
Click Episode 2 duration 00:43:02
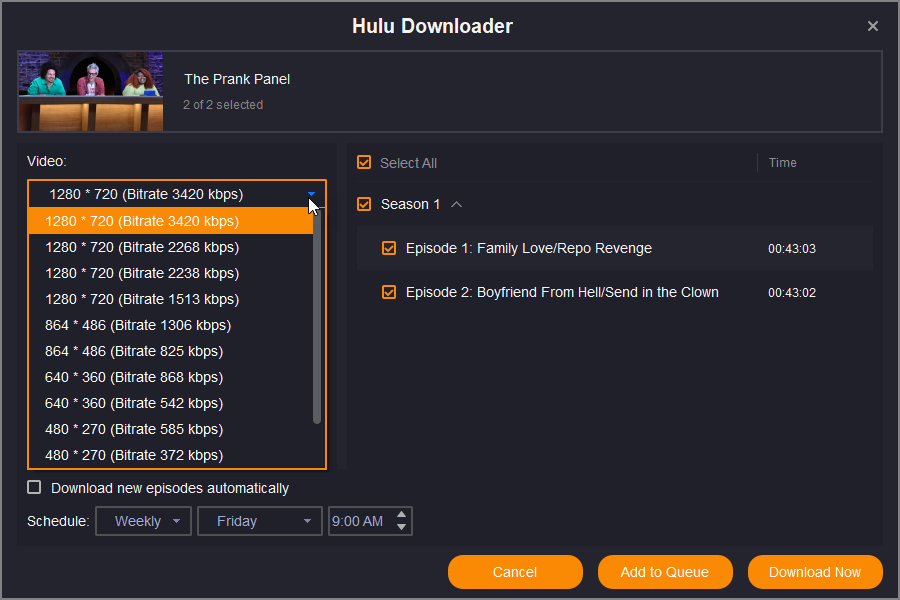tap(792, 293)
